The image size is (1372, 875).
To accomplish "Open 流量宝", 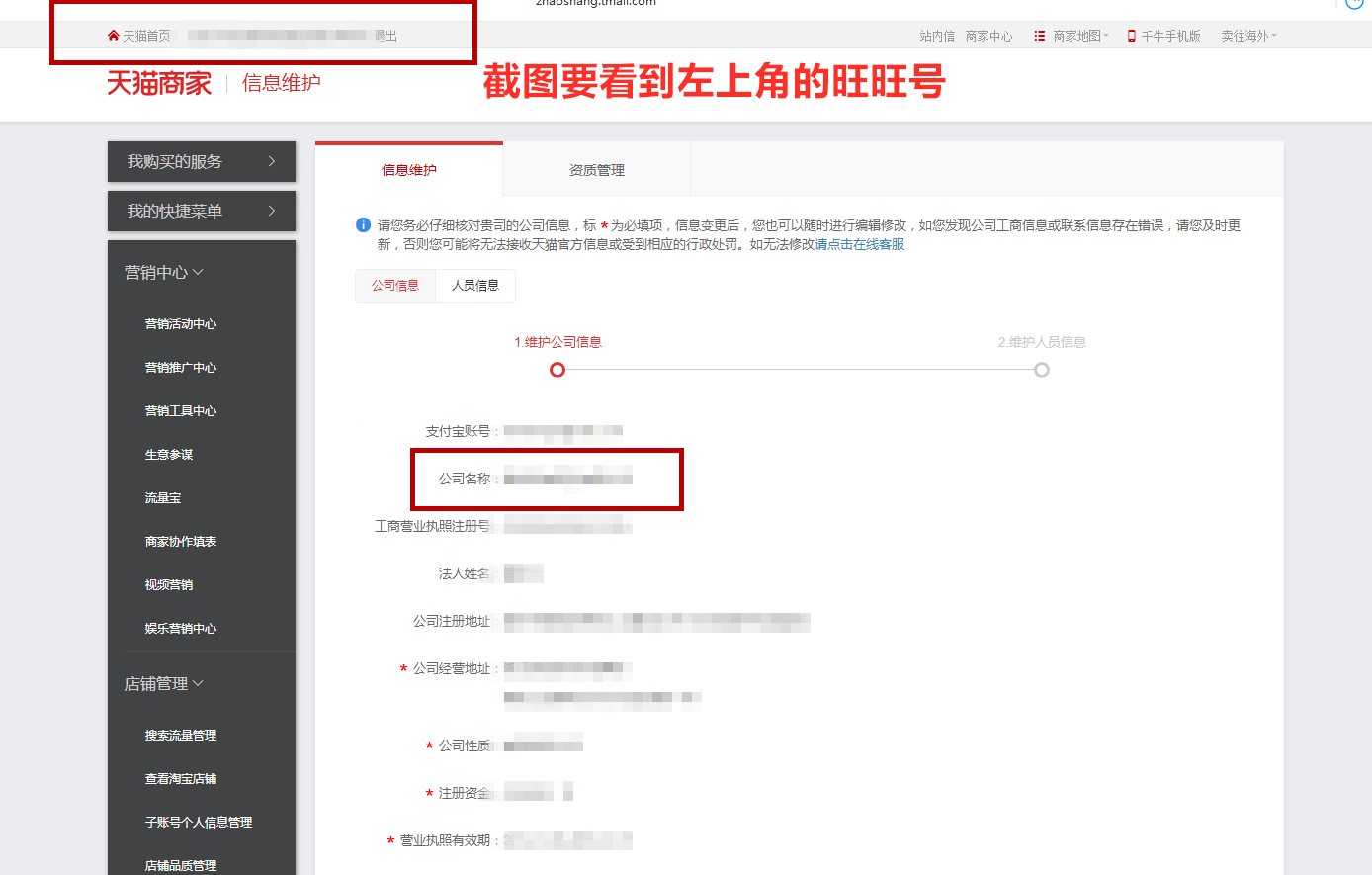I will pos(163,498).
